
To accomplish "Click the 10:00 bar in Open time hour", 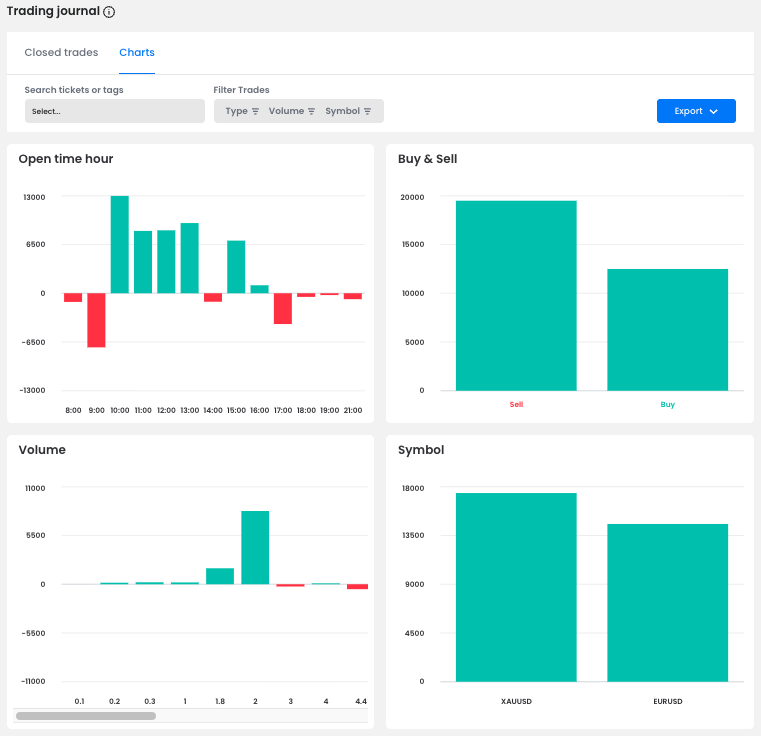I will 120,245.
